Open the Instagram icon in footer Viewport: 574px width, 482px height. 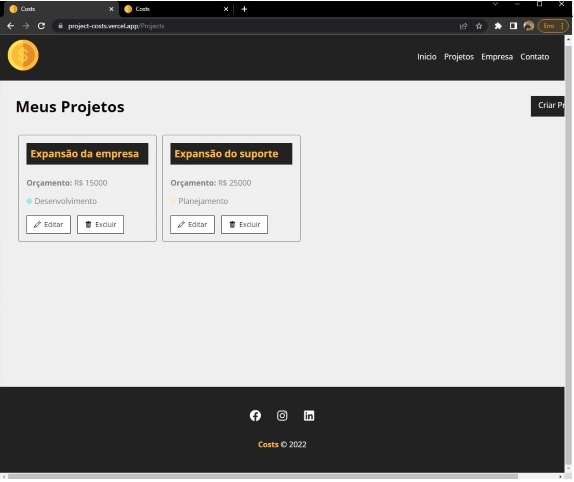click(282, 416)
